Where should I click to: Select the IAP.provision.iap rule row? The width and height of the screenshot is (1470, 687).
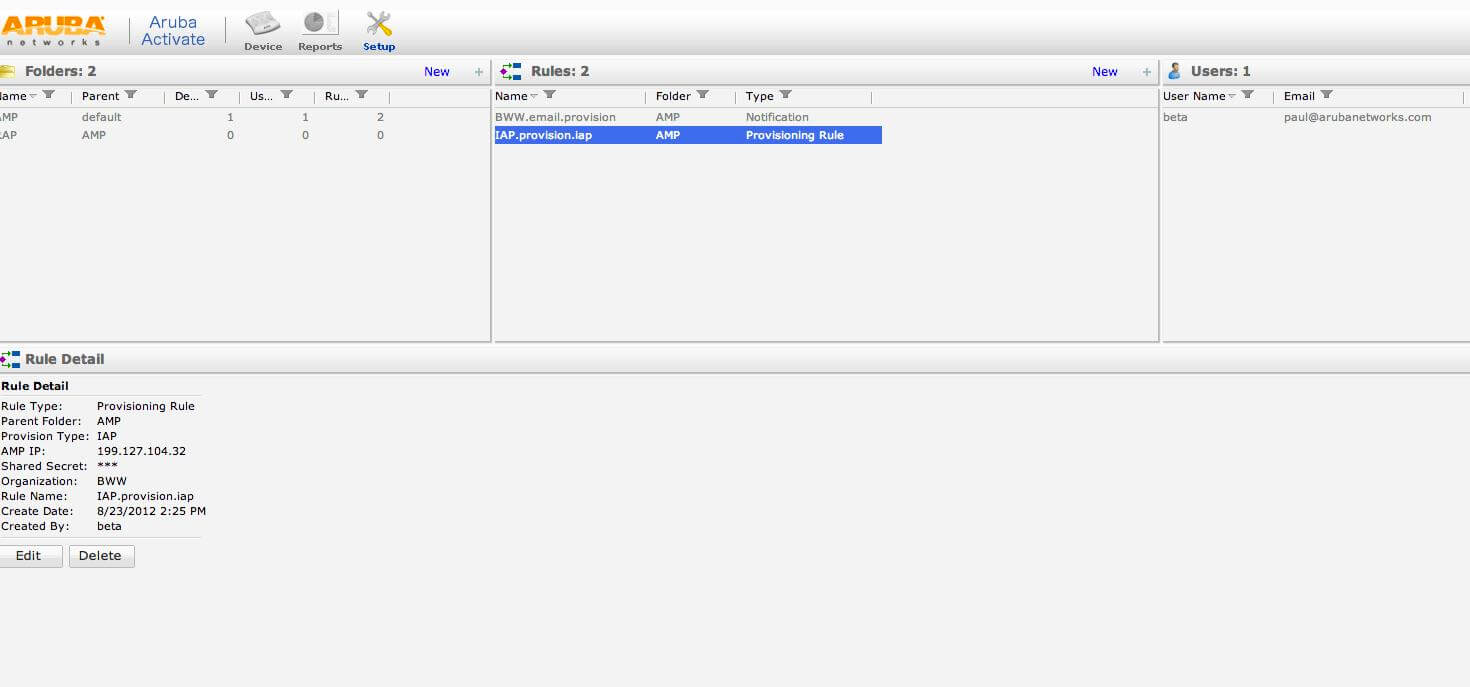point(544,135)
